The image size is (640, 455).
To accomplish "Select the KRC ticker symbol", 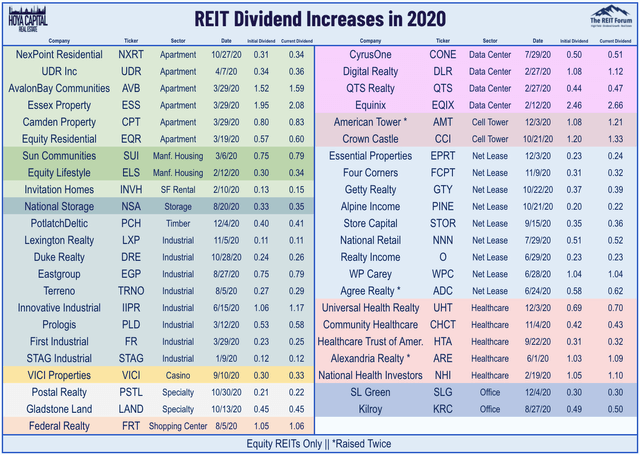I will tap(443, 409).
